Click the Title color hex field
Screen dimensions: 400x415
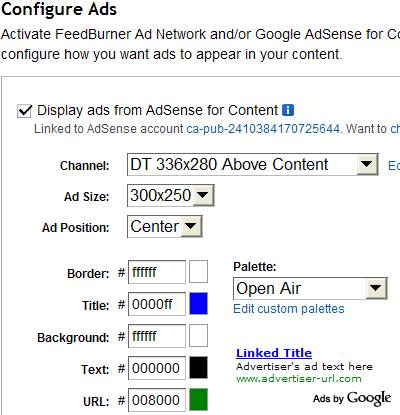(157, 304)
